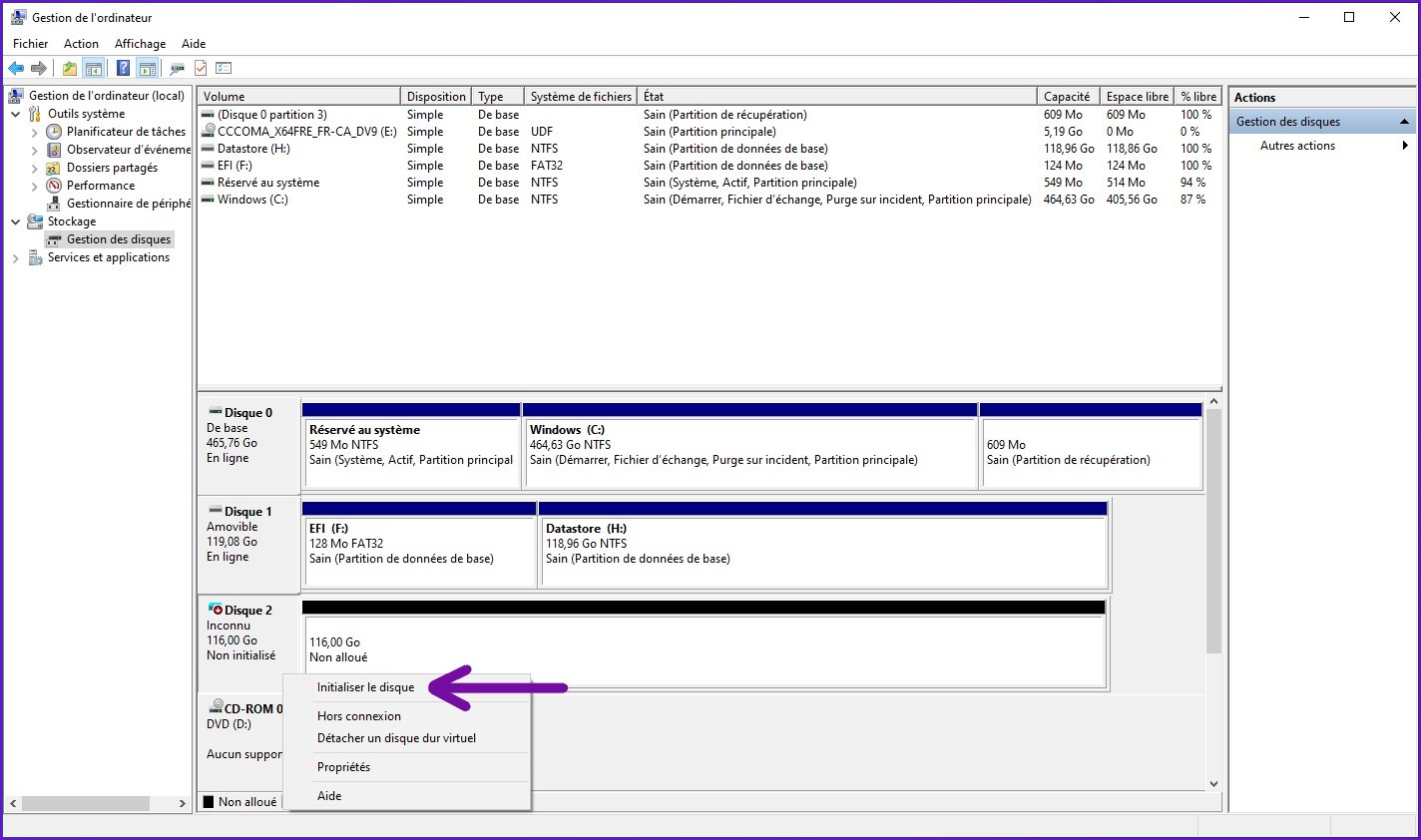The image size is (1421, 840).
Task: Click the Up one level folder icon
Action: coord(69,68)
